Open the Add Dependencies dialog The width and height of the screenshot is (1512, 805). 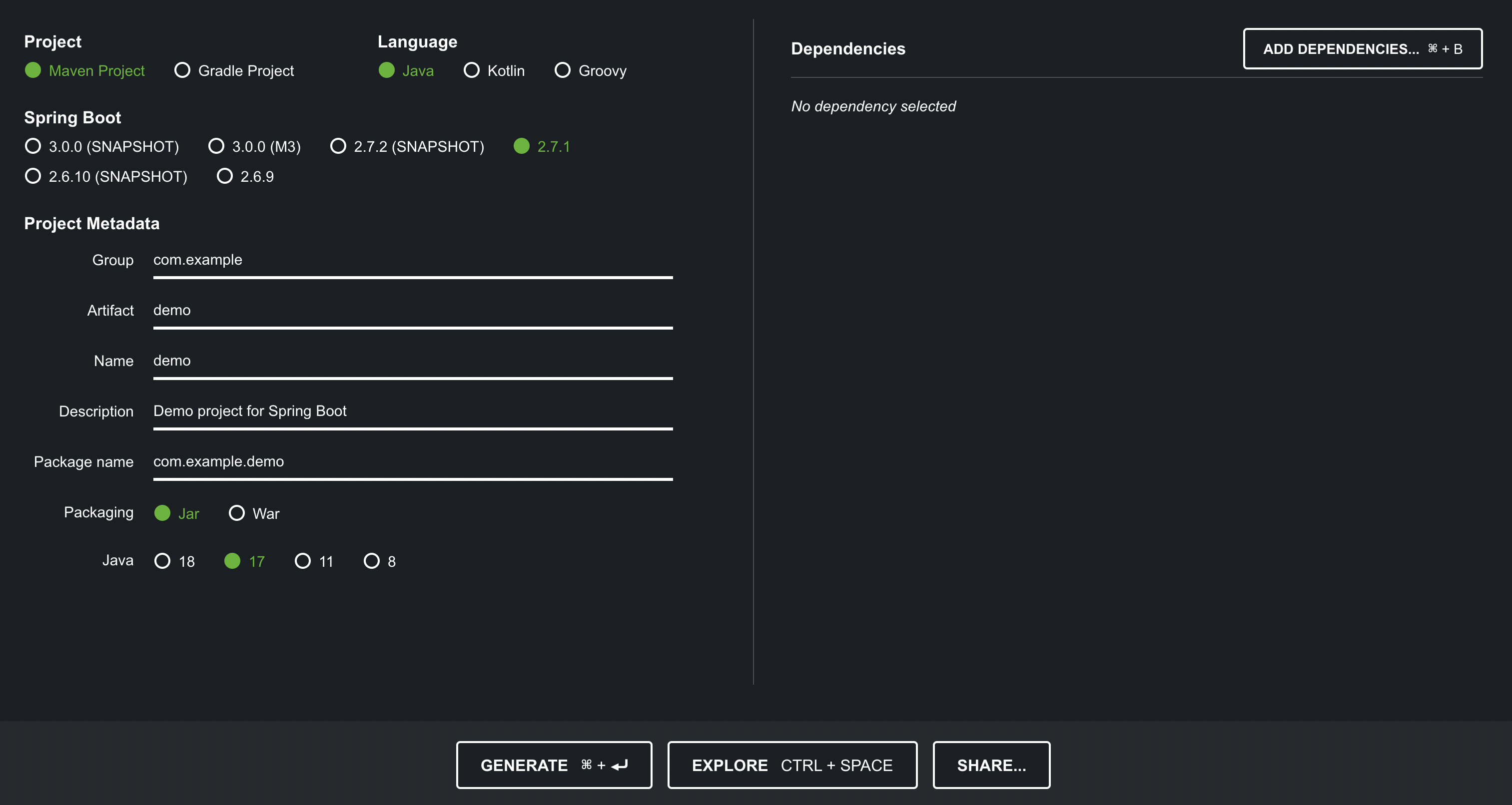1362,49
